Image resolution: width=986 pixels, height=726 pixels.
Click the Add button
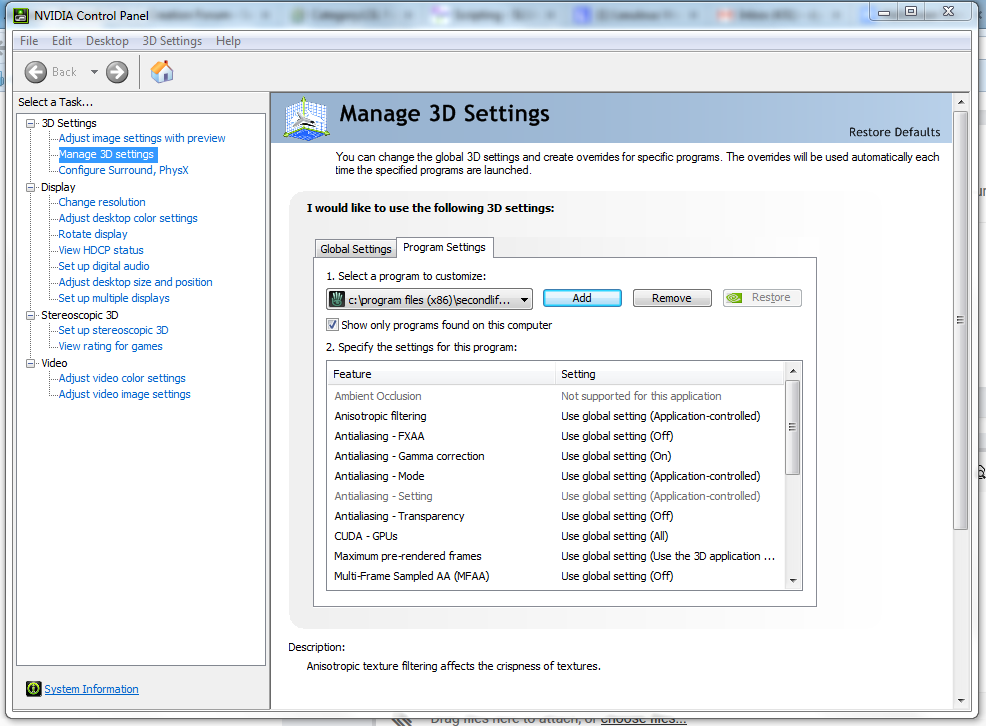click(582, 298)
